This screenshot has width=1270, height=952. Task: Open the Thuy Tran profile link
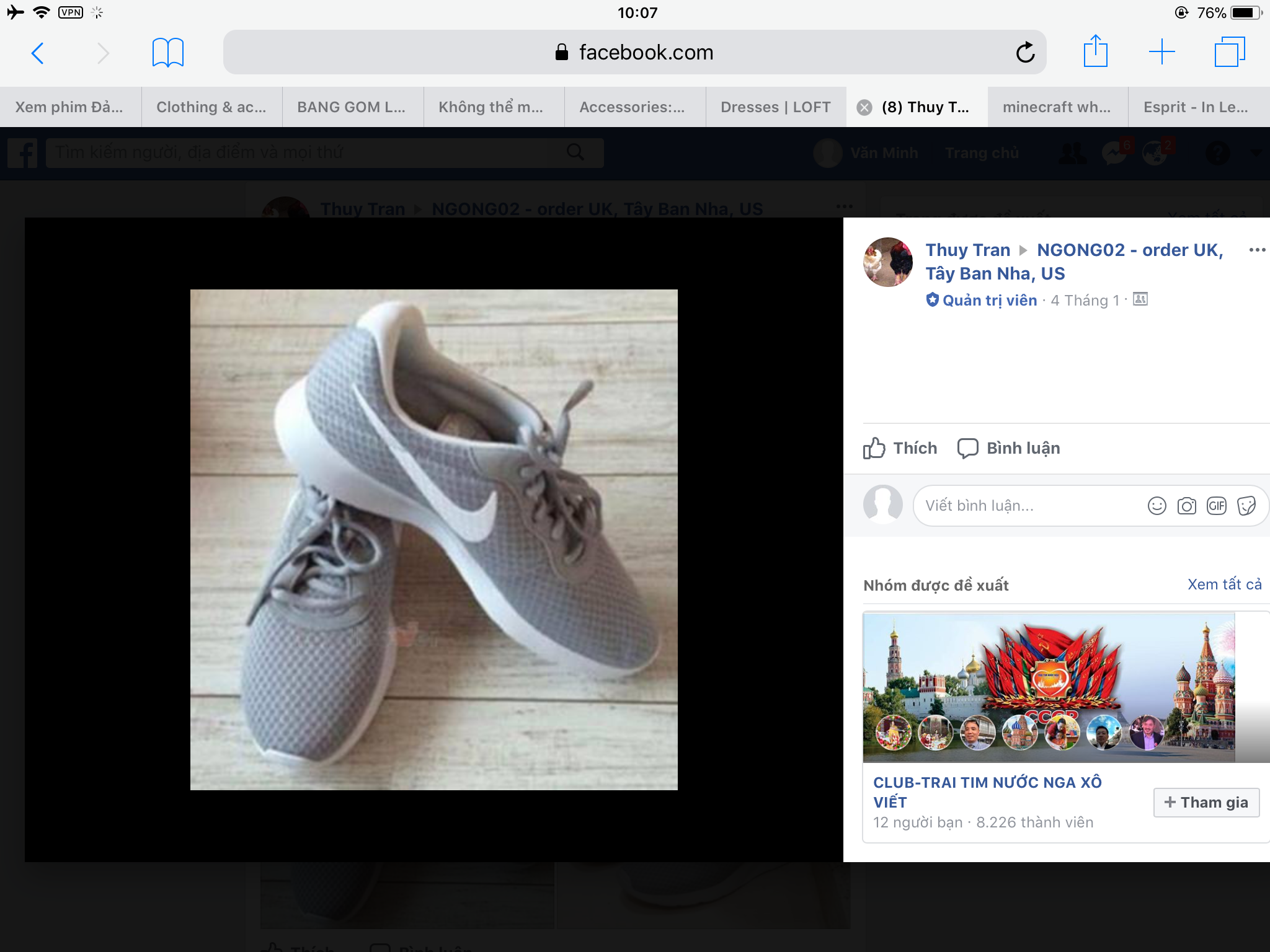click(x=967, y=250)
